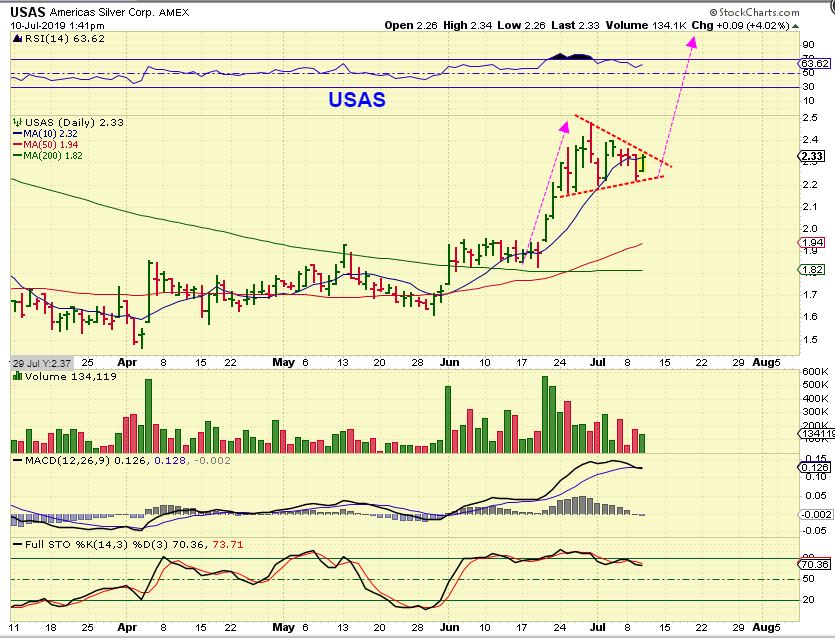Image resolution: width=835 pixels, height=638 pixels.
Task: Click the volume bars icon beside Volume 134,119
Action: click(x=18, y=376)
